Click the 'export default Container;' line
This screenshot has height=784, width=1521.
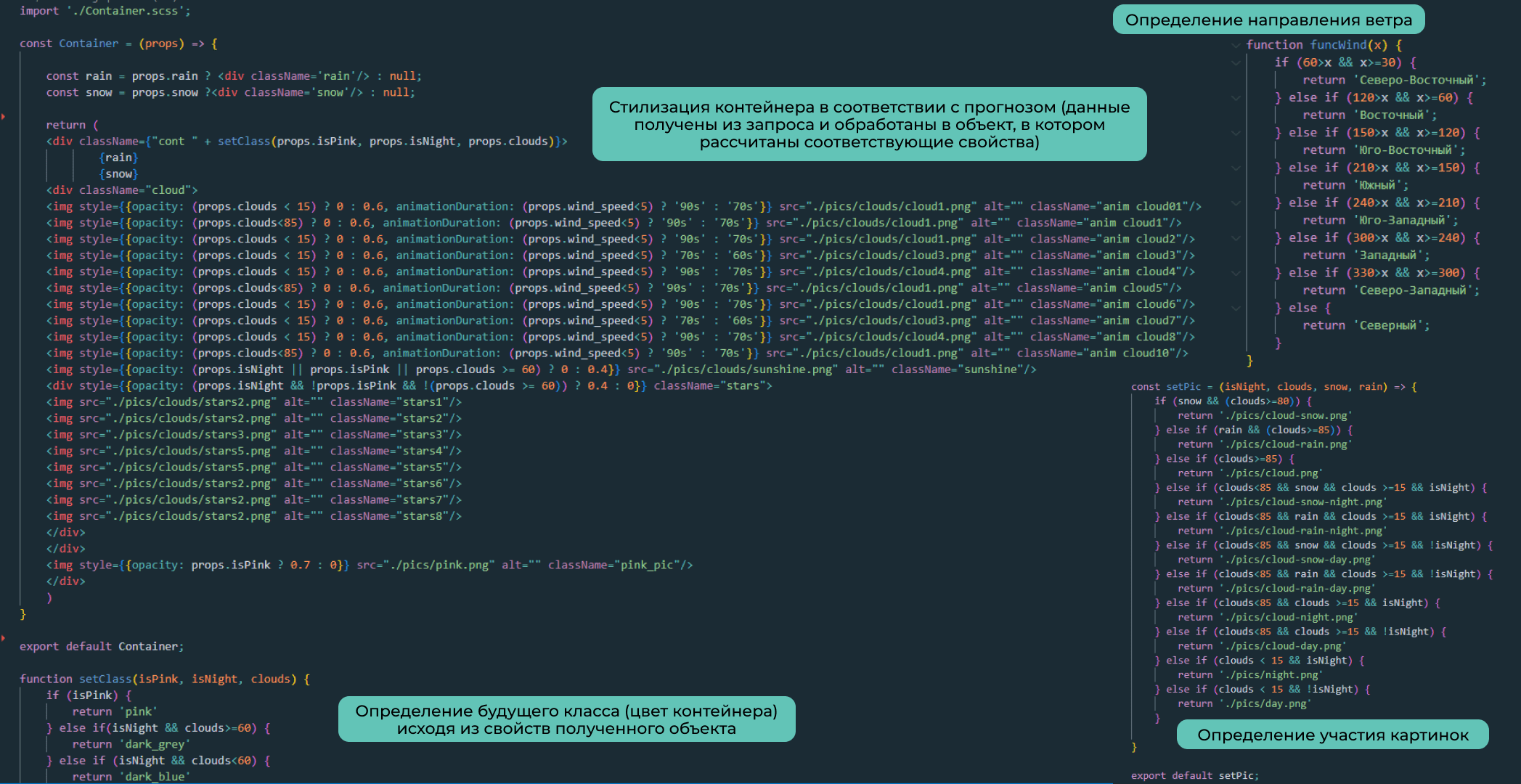tap(102, 646)
